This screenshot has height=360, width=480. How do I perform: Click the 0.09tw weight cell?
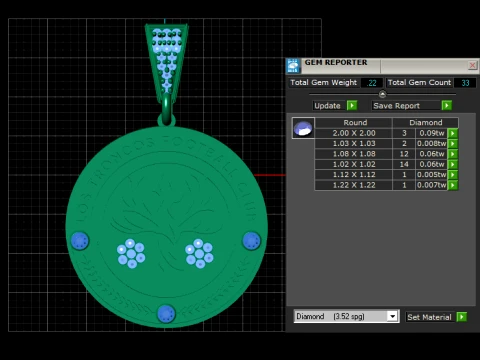pos(431,133)
